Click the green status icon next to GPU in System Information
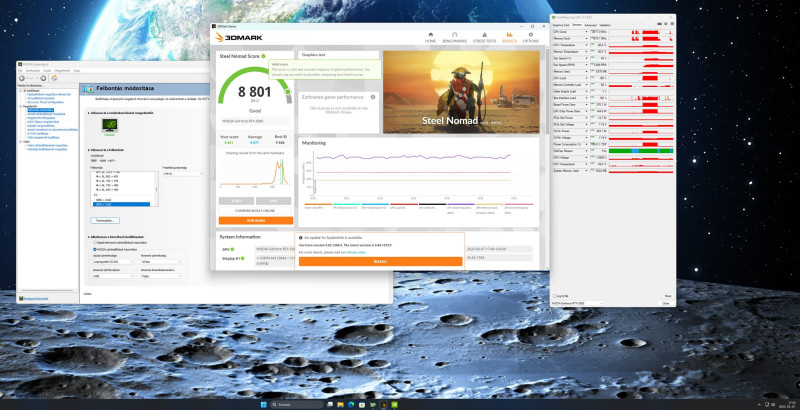 tap(233, 249)
